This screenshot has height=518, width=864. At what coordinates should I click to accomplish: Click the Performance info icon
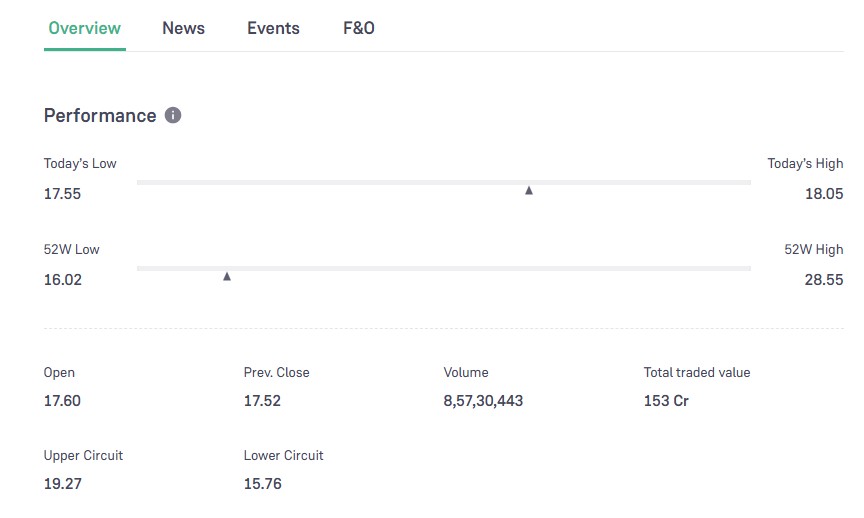(173, 116)
